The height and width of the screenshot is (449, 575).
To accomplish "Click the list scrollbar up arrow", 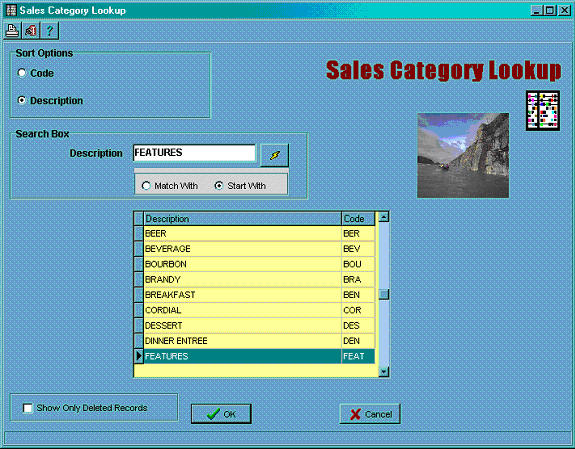I will pyautogui.click(x=384, y=217).
